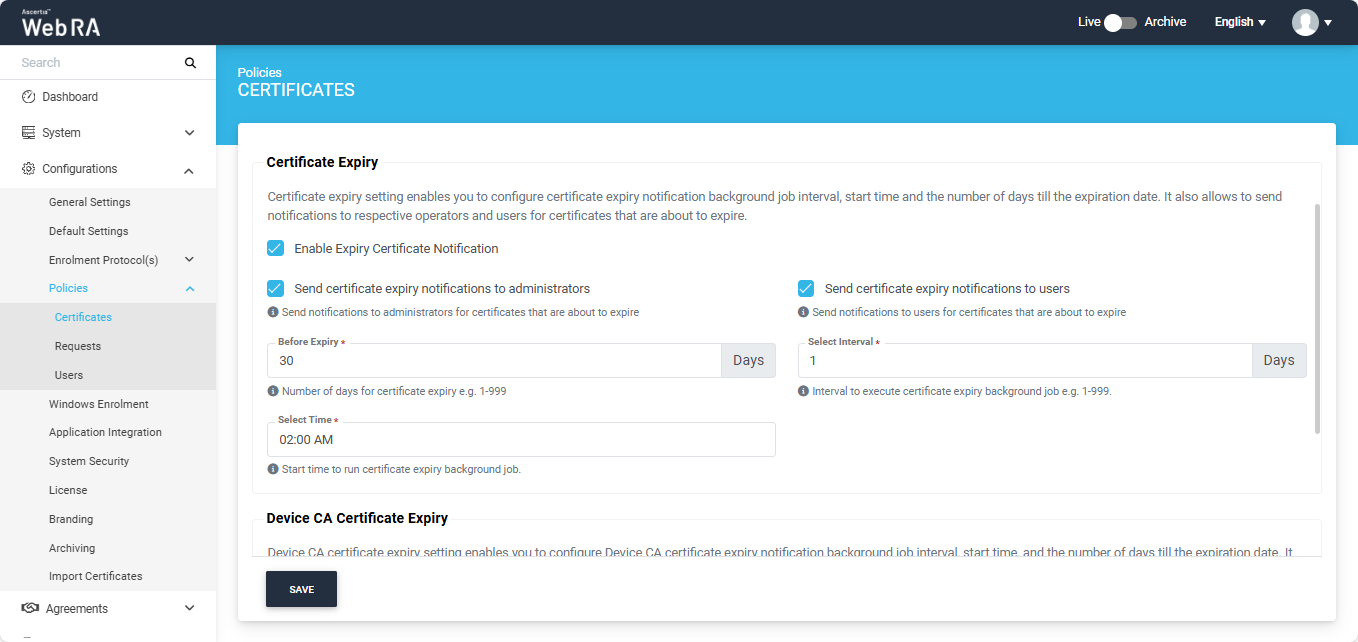
Task: Open General Settings link
Action: [90, 202]
